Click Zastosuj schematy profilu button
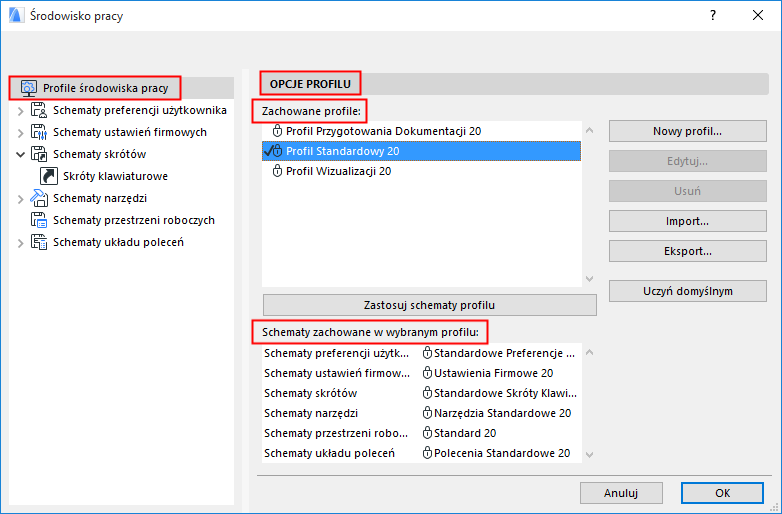Image resolution: width=782 pixels, height=514 pixels. tap(429, 305)
